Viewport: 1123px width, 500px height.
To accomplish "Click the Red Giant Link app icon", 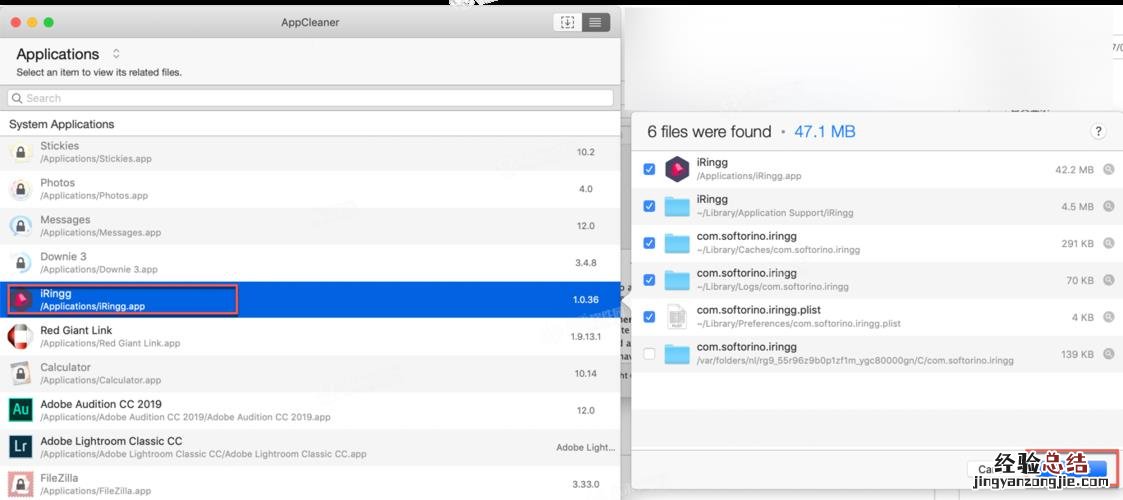I will [21, 337].
